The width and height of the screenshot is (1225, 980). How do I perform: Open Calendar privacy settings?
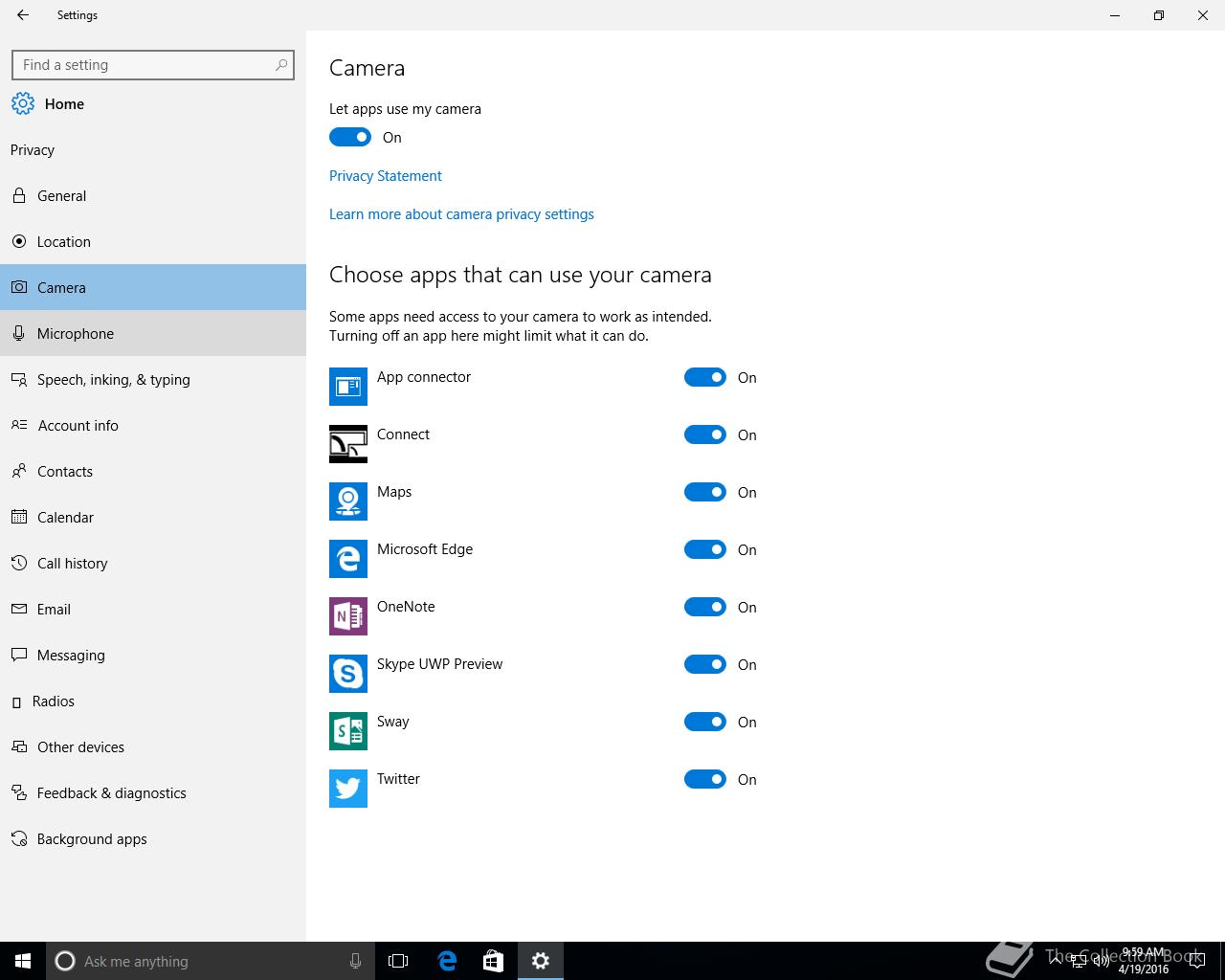pyautogui.click(x=153, y=517)
